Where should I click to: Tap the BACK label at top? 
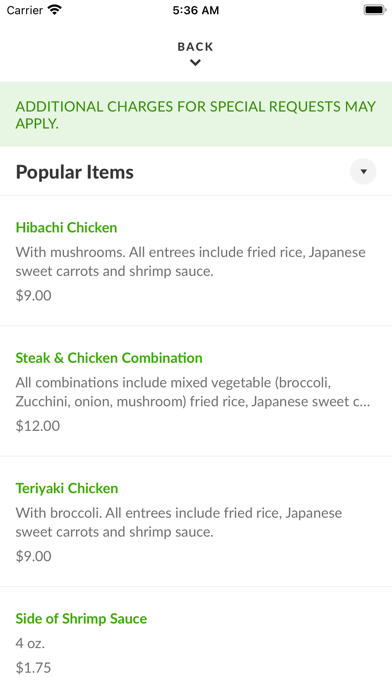tap(195, 47)
